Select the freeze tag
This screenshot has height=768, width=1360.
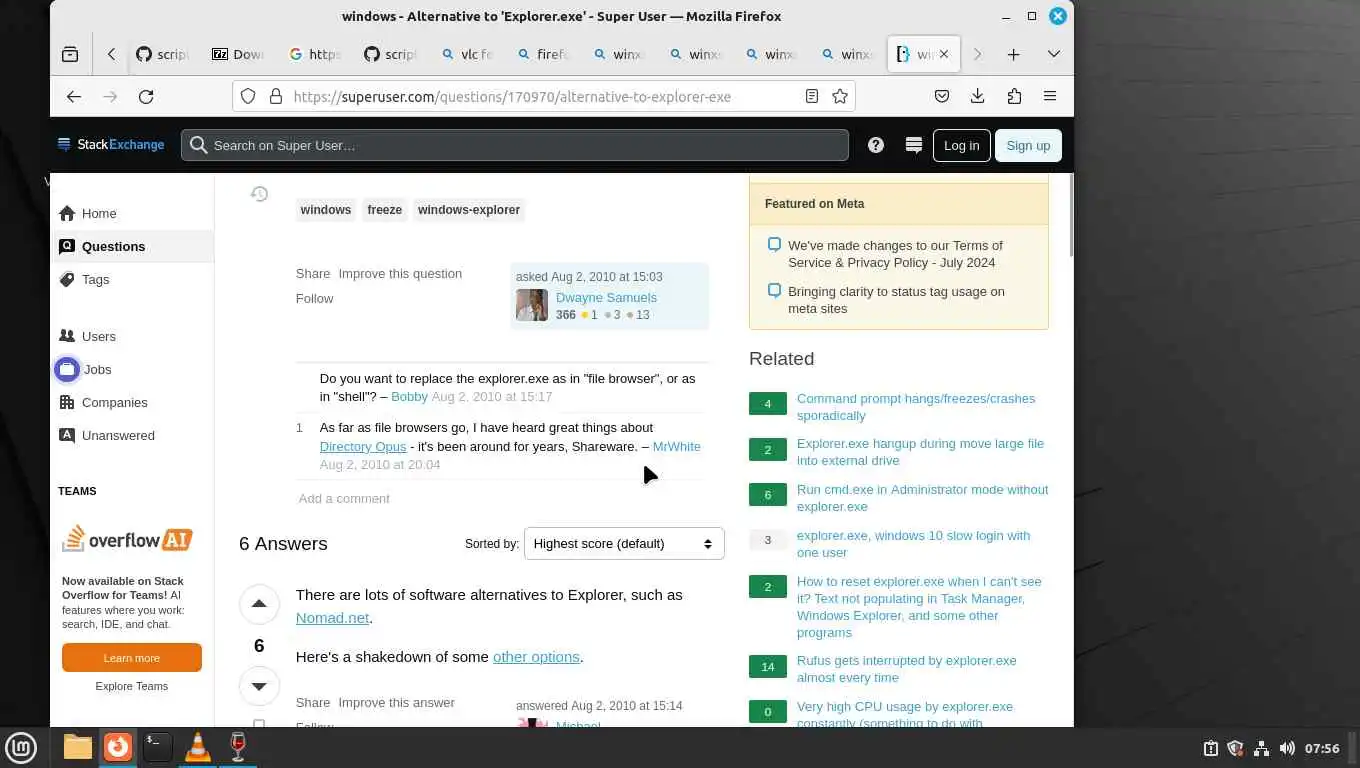pos(384,210)
